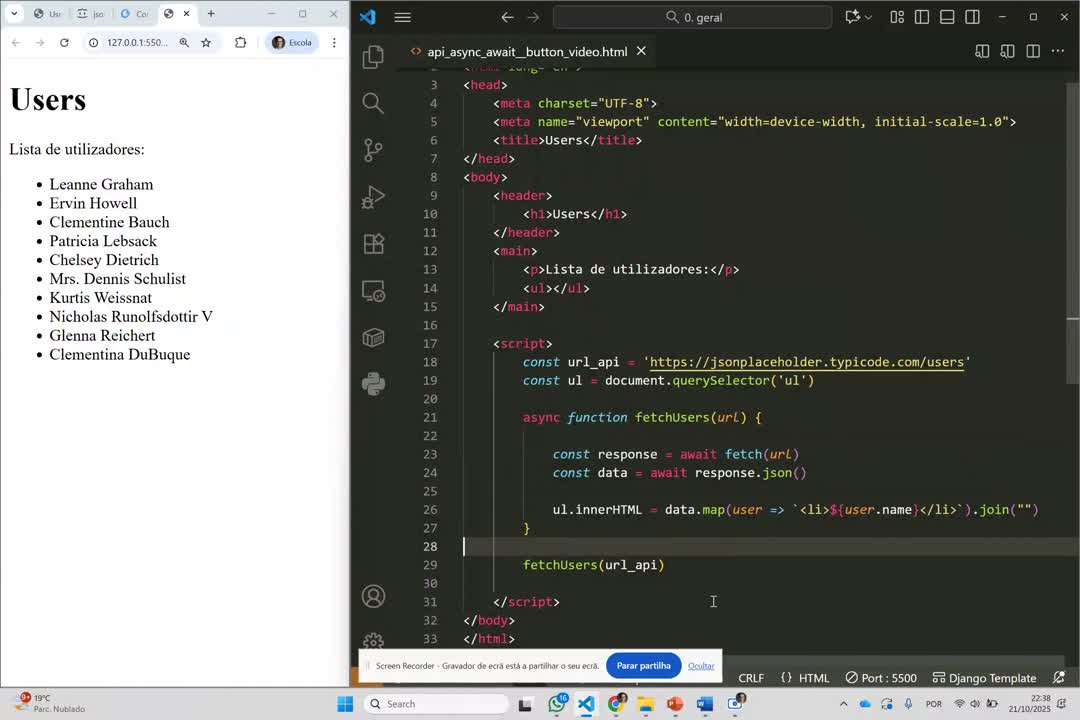1080x720 pixels.
Task: Open the Search view in VS Code
Action: tap(373, 103)
